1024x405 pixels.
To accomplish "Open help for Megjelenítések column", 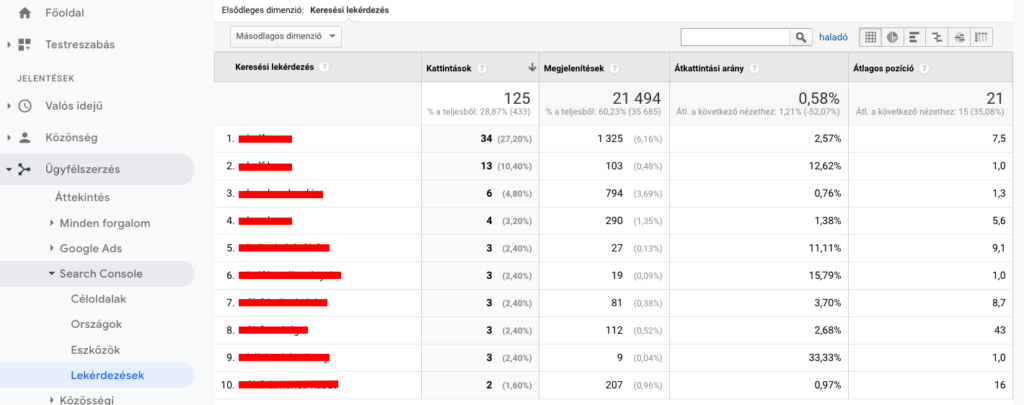I will pos(615,68).
